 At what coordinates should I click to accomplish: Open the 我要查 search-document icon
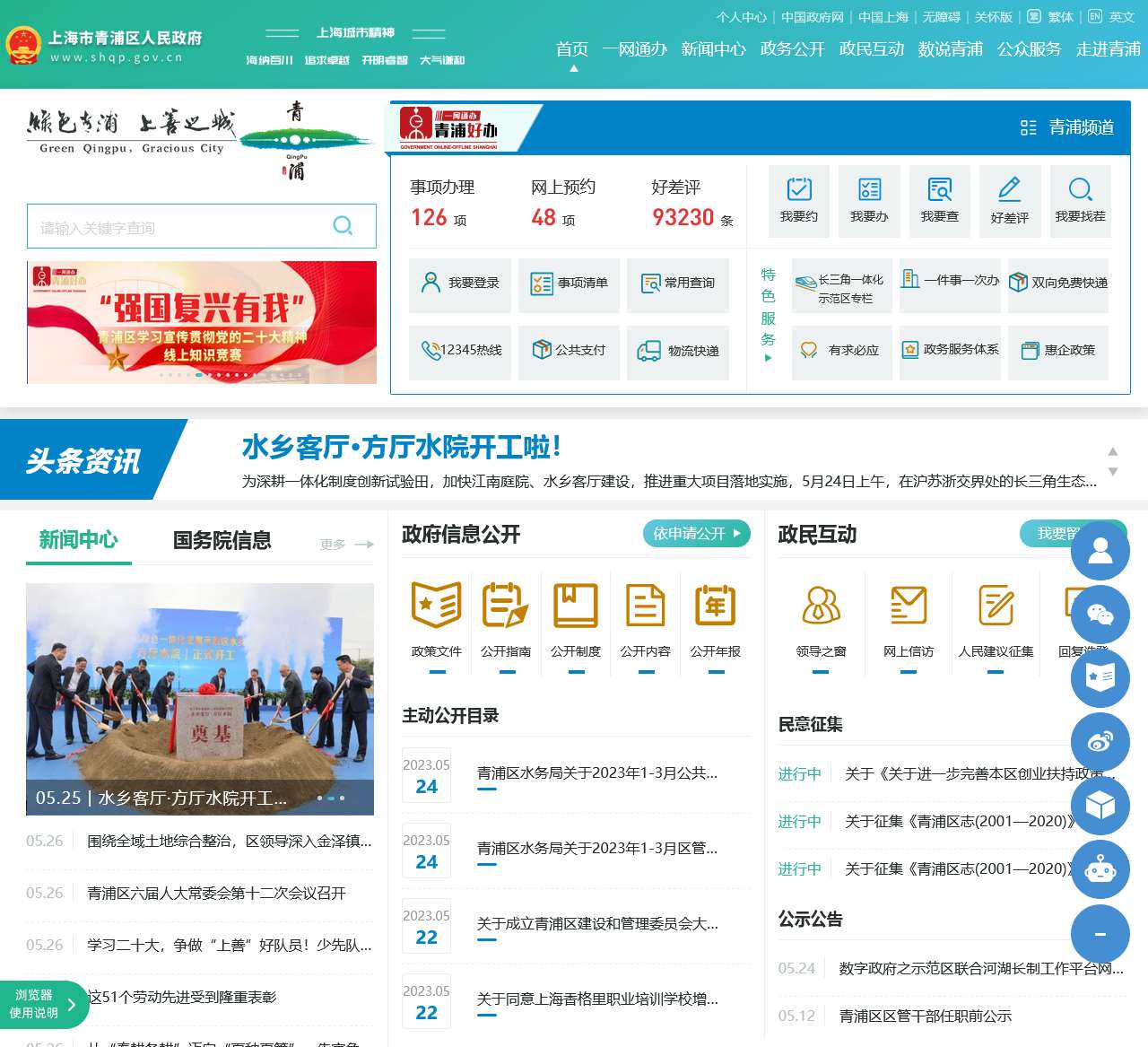[x=939, y=190]
